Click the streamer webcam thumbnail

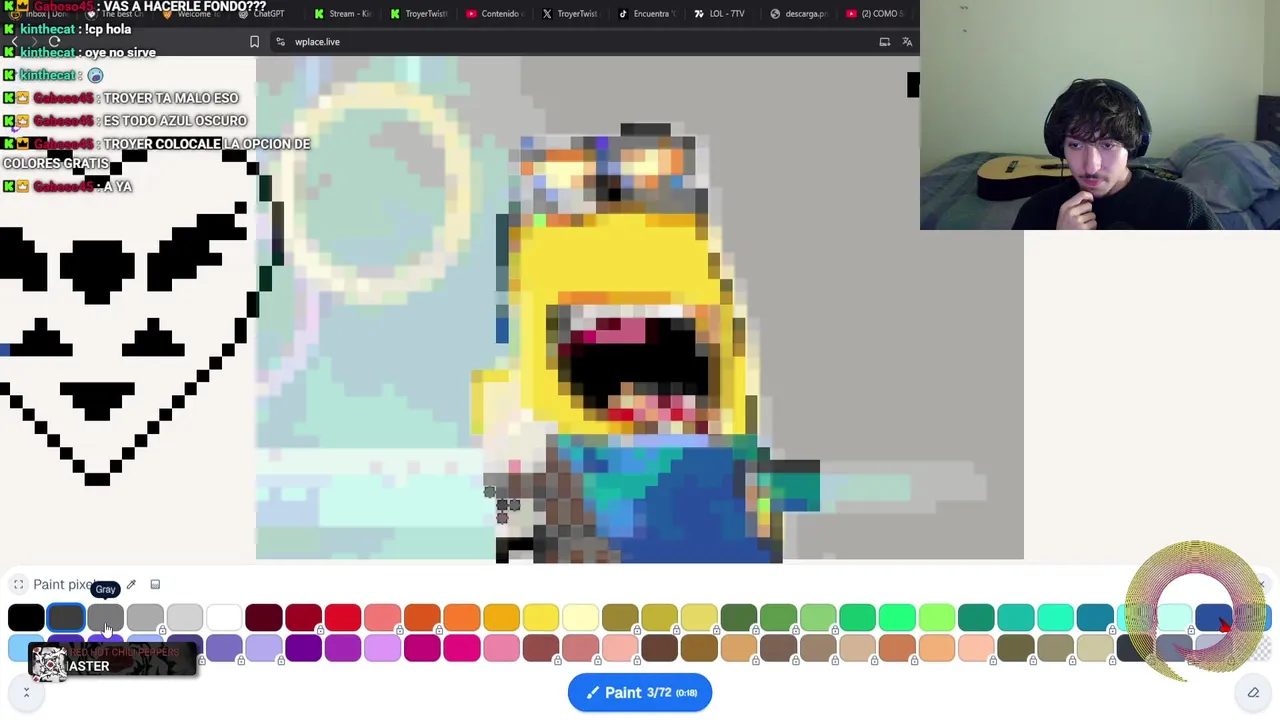click(1100, 115)
